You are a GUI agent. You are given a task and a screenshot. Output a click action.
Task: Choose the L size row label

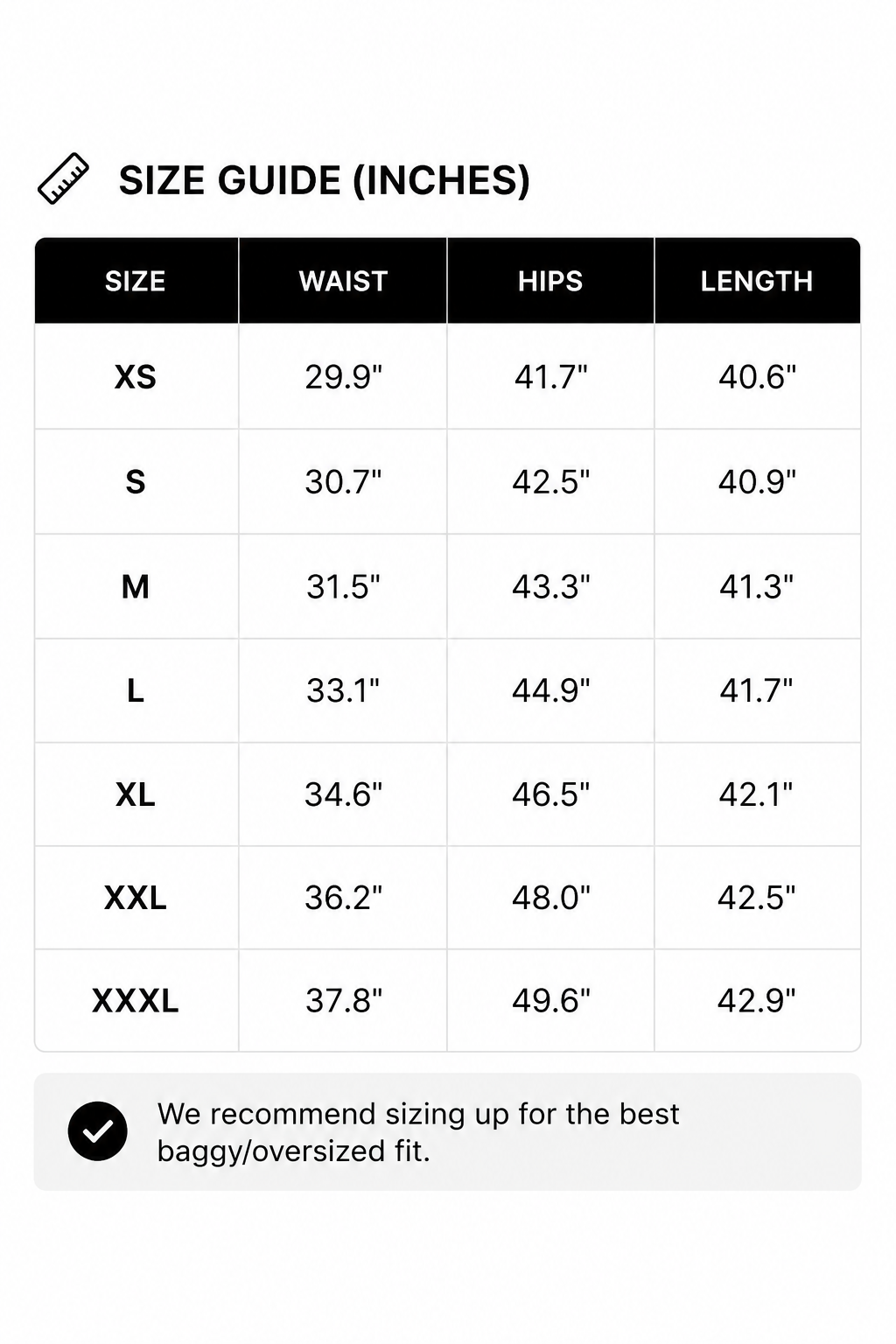(136, 690)
